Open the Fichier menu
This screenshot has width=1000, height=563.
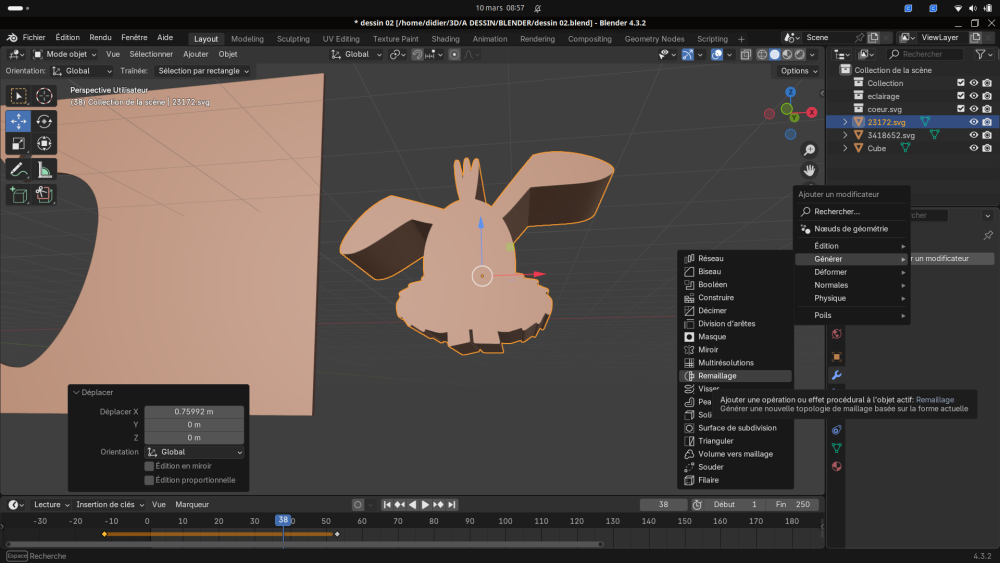(34, 38)
